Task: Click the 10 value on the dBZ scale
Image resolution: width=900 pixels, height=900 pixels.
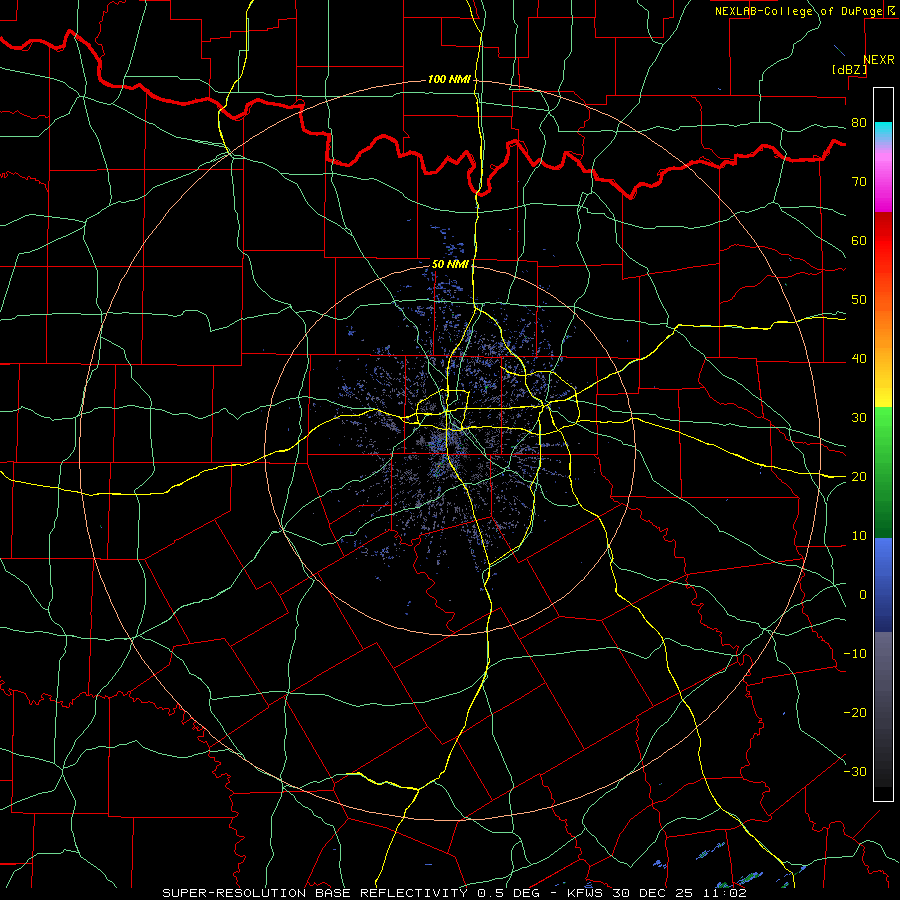Action: click(x=859, y=536)
